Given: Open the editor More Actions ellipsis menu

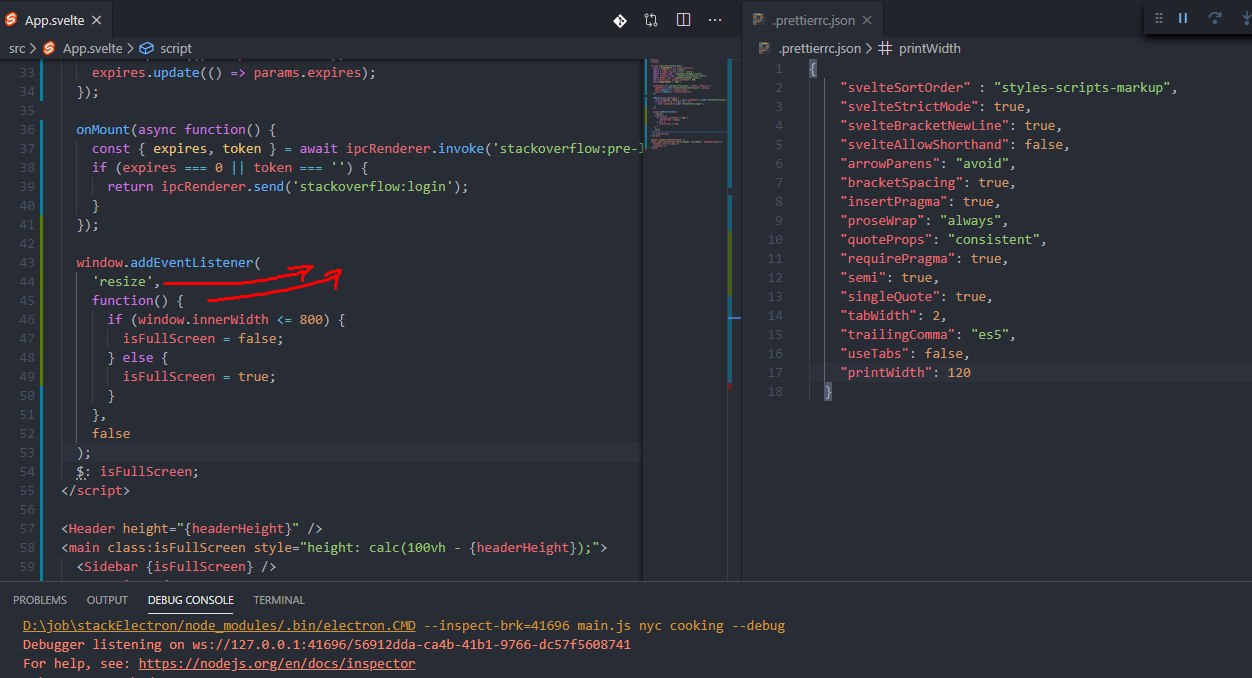Looking at the screenshot, I should pos(715,19).
